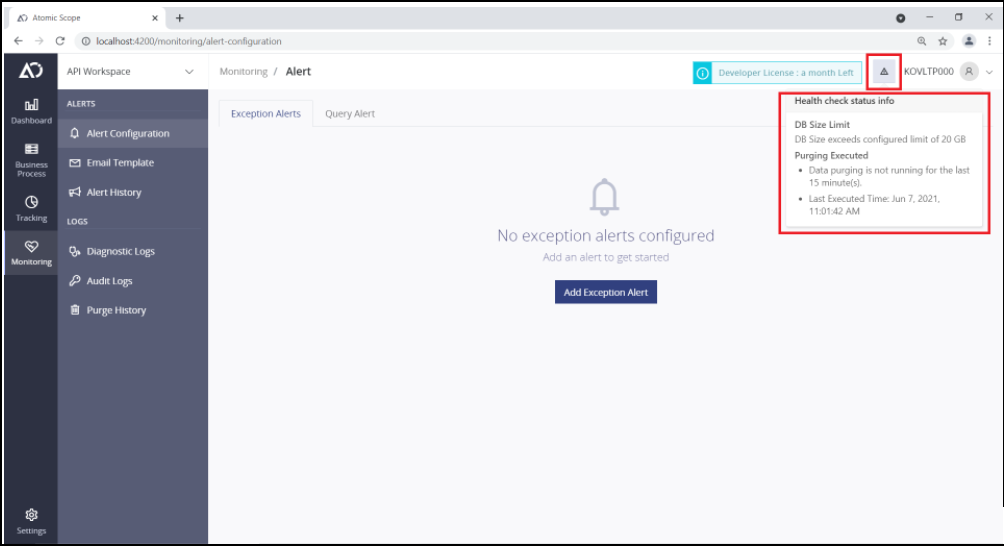Click the license info icon
1004x547 pixels.
coord(703,73)
